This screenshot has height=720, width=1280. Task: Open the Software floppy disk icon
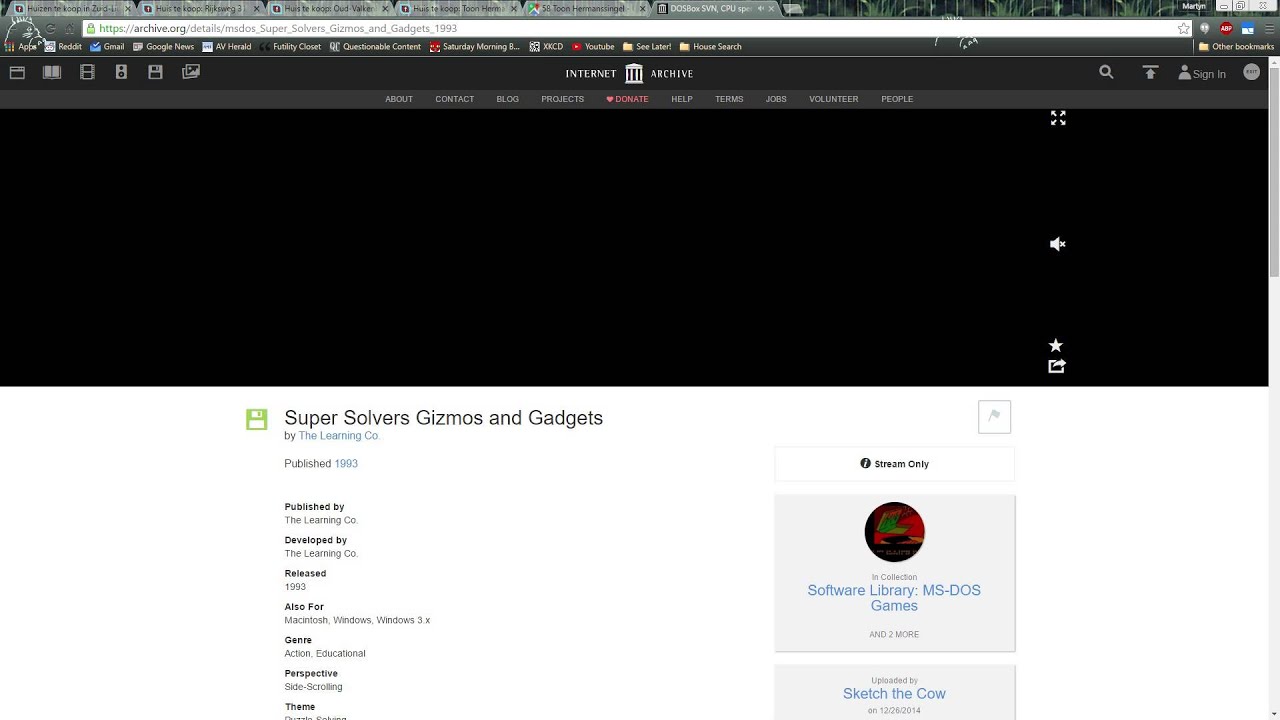(x=155, y=72)
